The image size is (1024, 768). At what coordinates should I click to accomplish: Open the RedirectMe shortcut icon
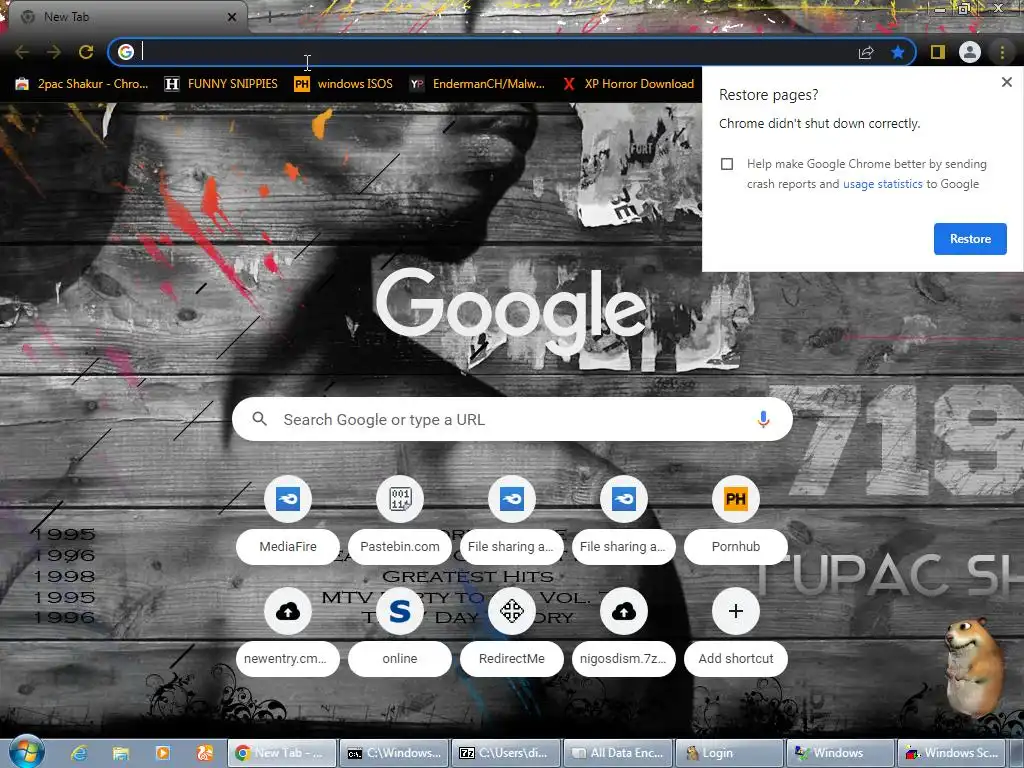(512, 611)
